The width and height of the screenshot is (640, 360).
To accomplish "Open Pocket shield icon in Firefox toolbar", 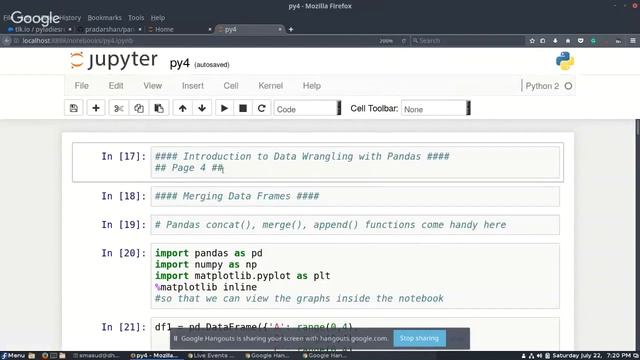I will tap(580, 41).
